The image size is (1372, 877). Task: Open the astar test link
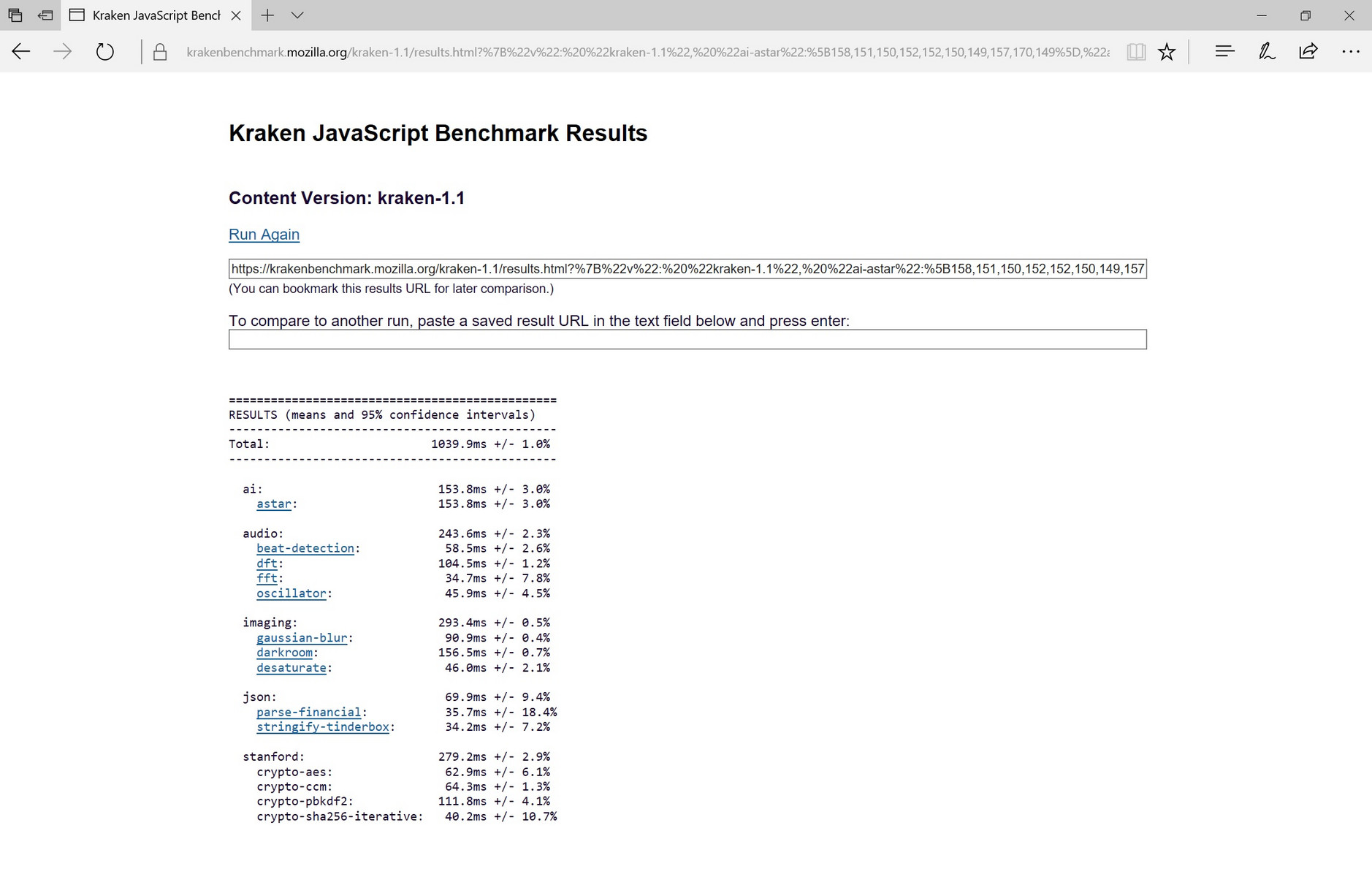tap(274, 504)
